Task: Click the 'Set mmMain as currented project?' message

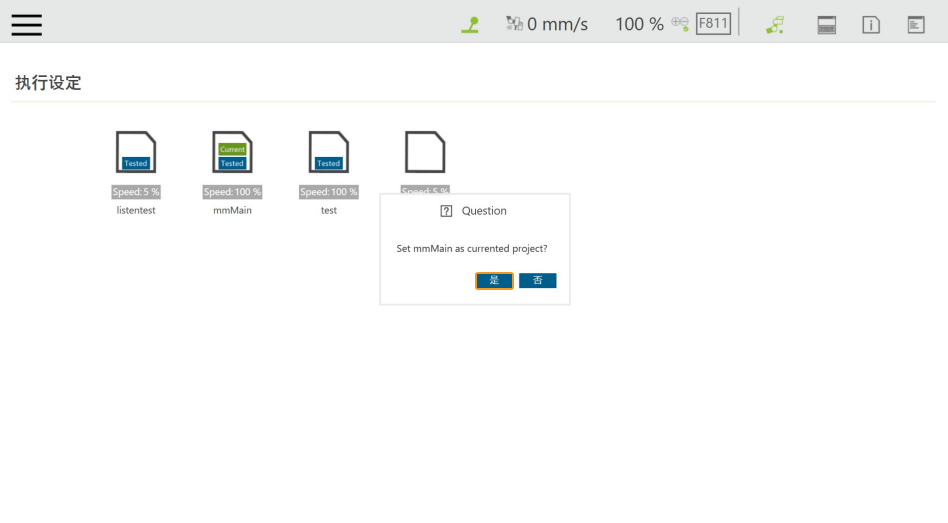Action: [472, 249]
